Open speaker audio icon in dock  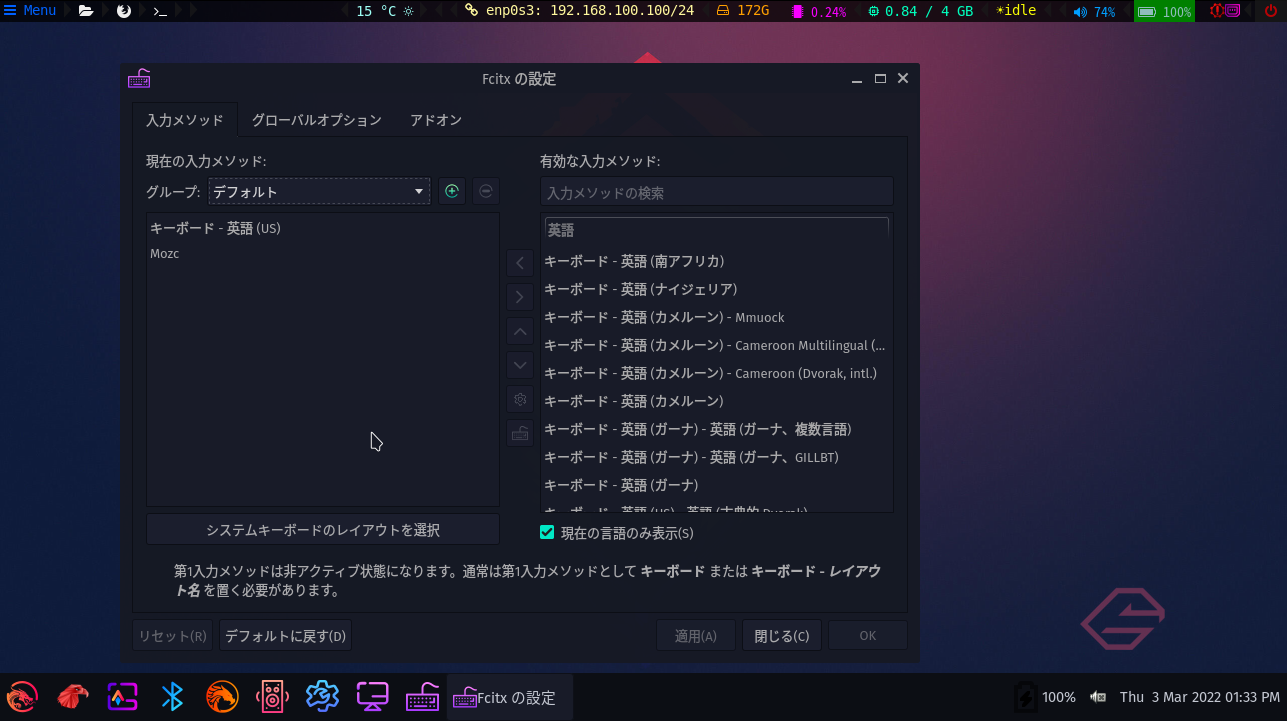(x=272, y=696)
